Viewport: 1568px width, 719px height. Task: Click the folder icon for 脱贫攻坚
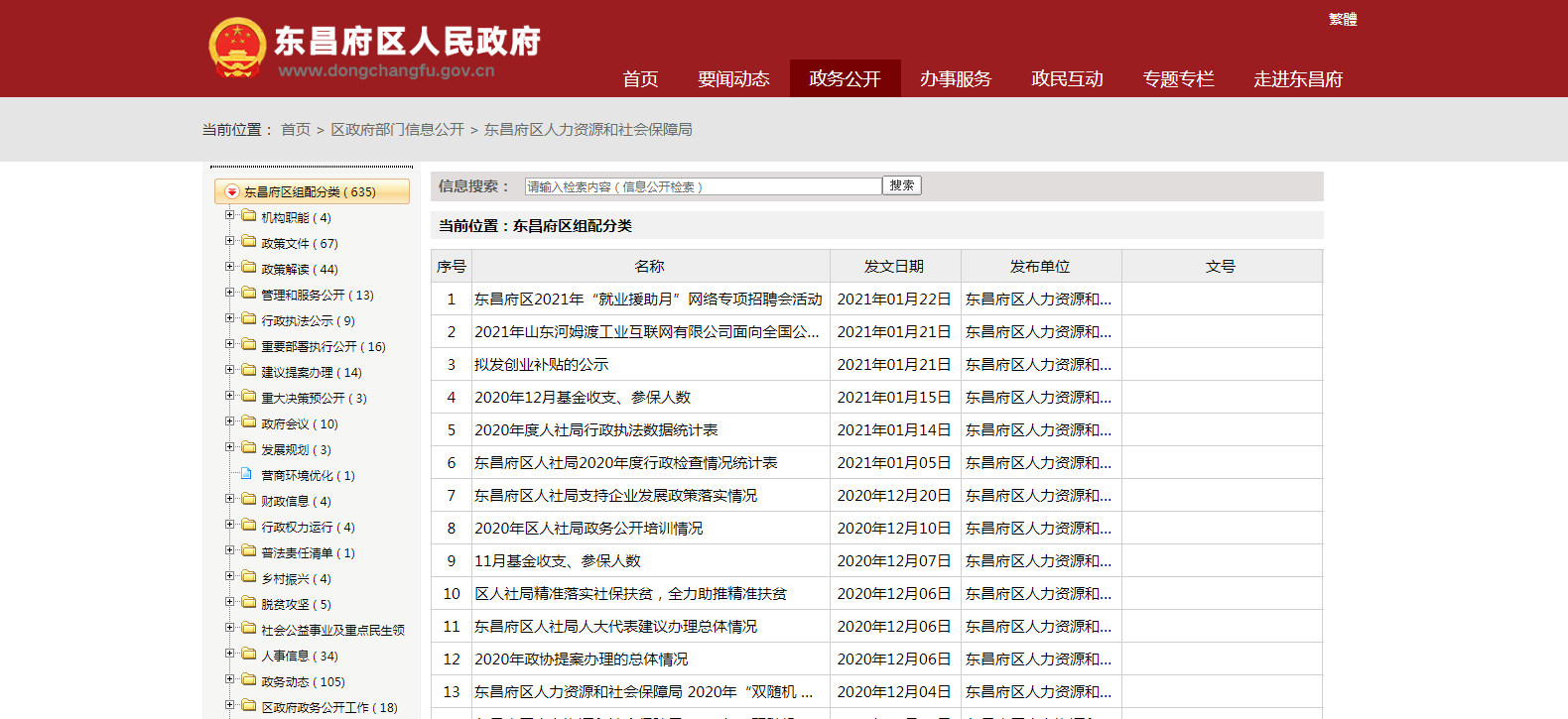point(249,602)
